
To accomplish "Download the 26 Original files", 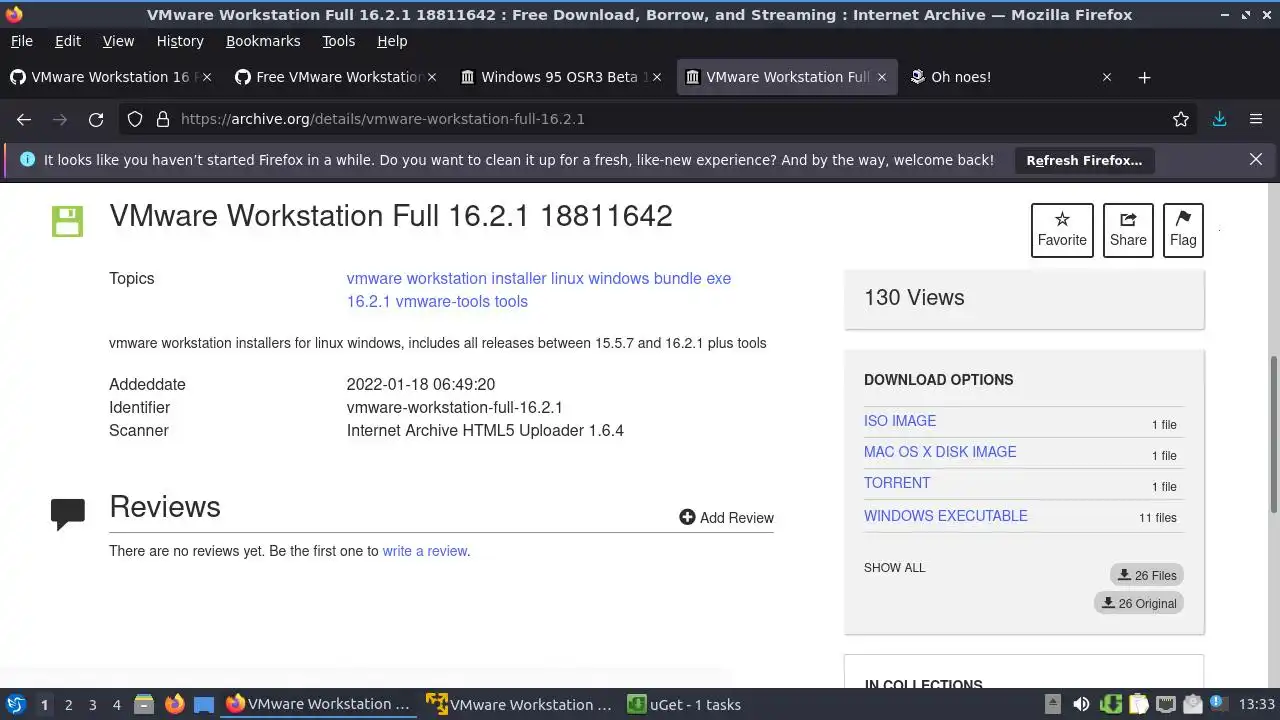I will pos(1139,603).
